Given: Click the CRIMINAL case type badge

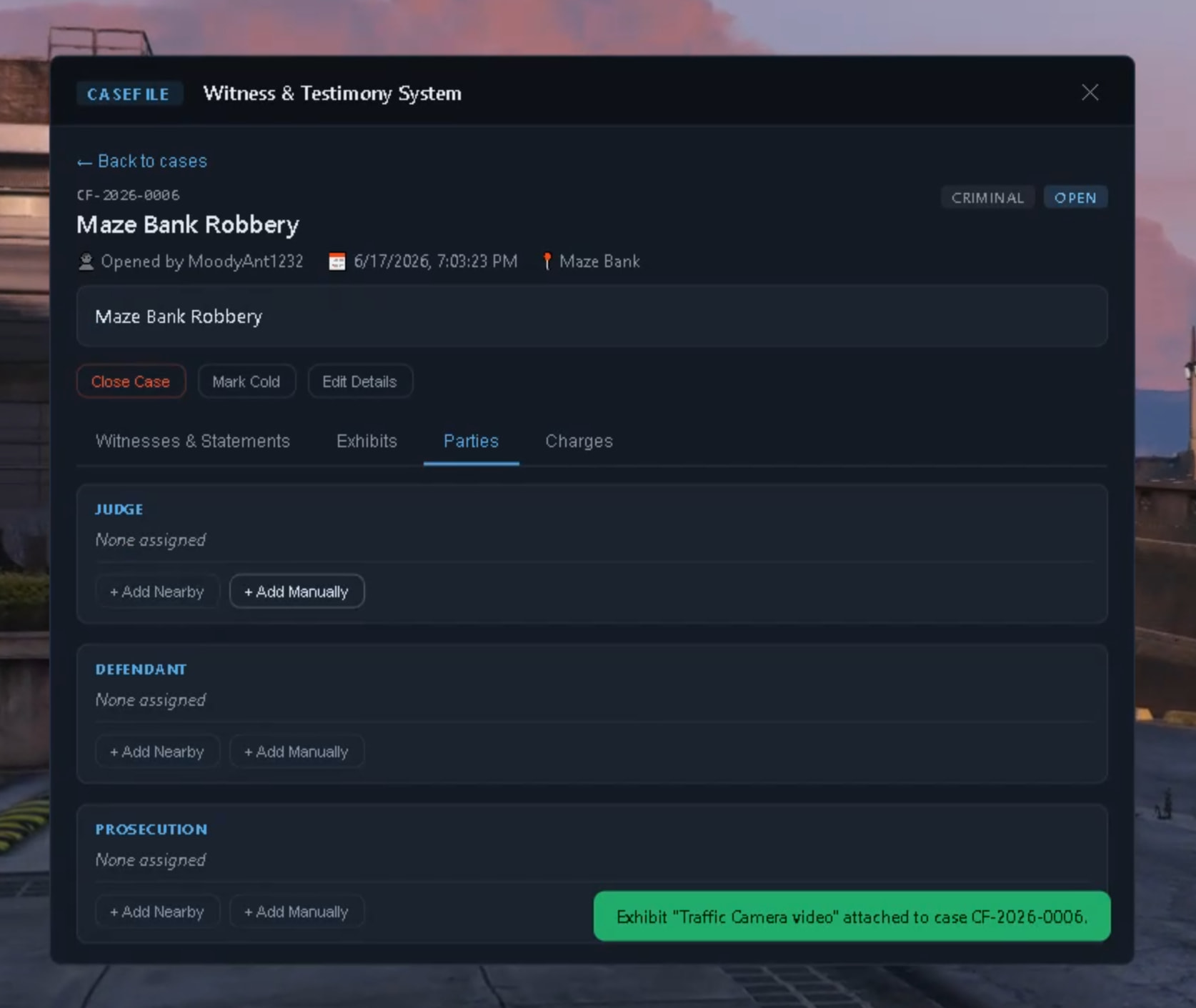Looking at the screenshot, I should click(987, 198).
